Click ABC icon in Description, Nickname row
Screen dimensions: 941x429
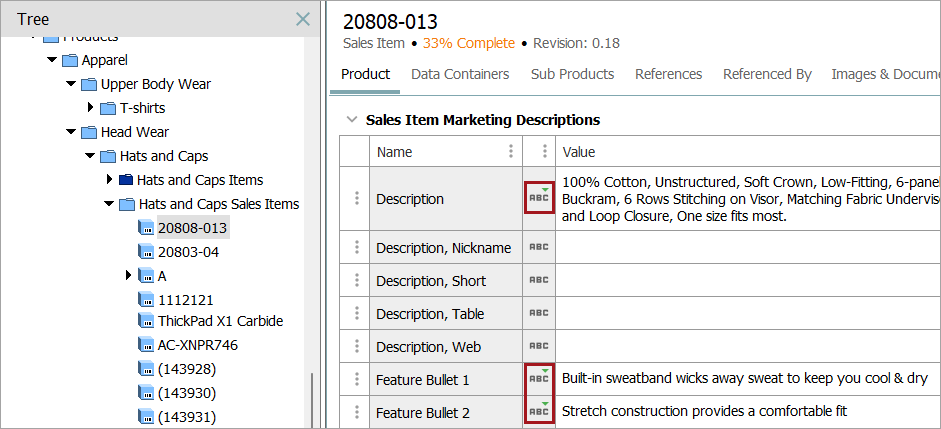click(x=539, y=247)
